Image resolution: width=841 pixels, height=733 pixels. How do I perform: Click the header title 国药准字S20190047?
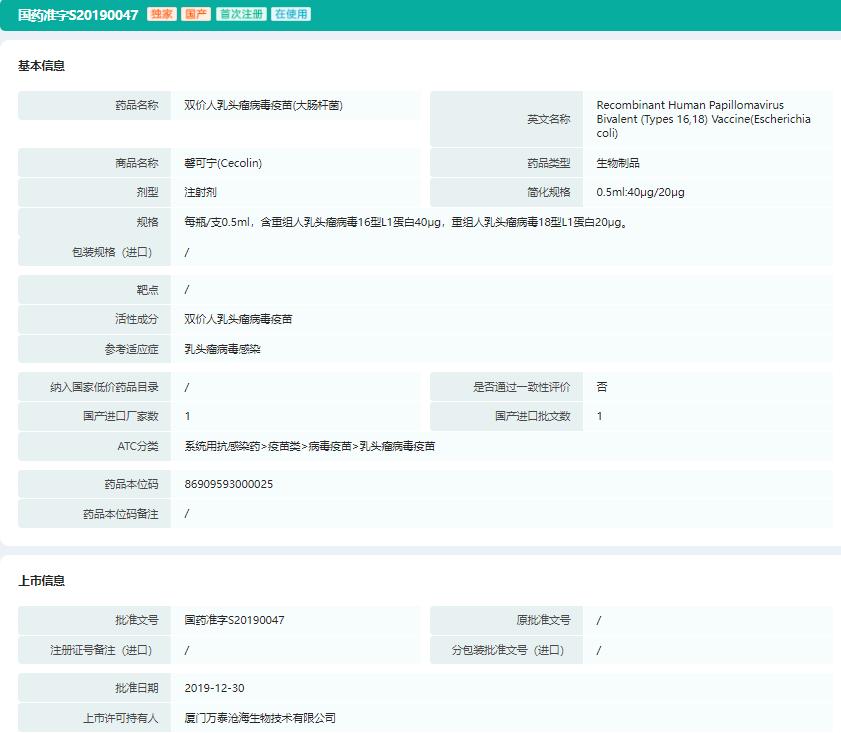pyautogui.click(x=78, y=15)
